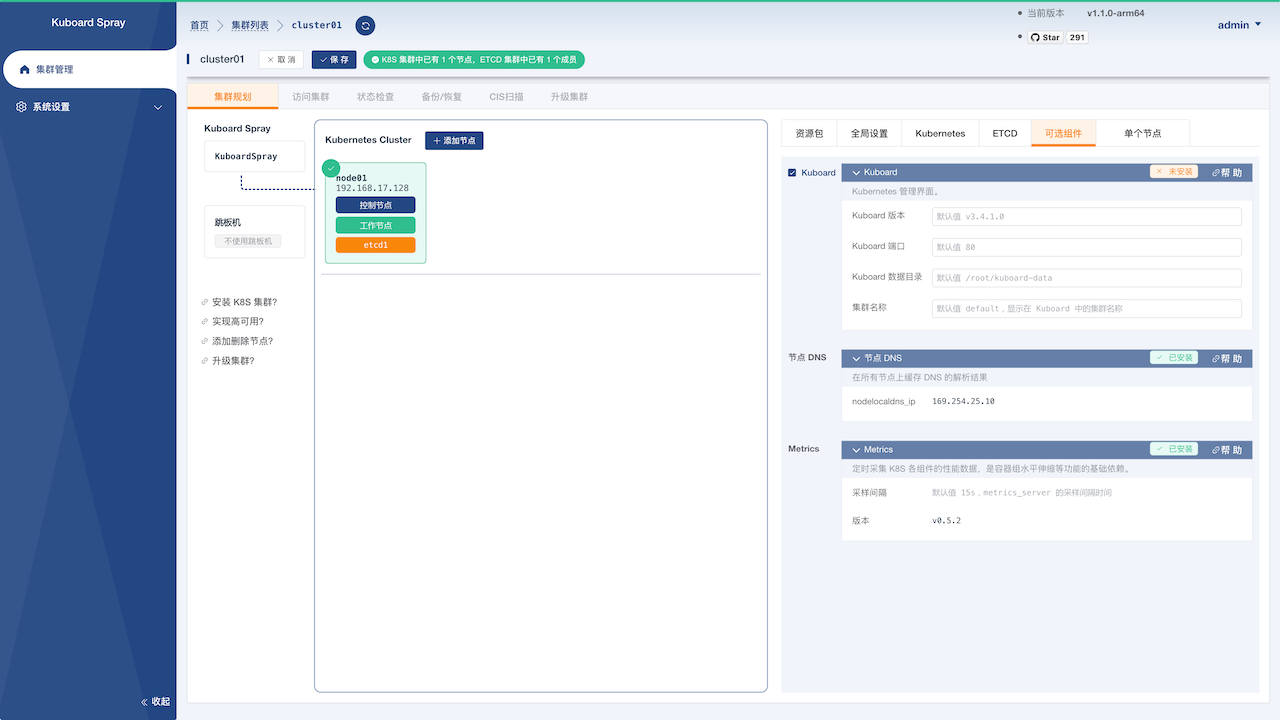Click the cluster01 breadcrumb text
The image size is (1280, 720).
[x=317, y=26]
